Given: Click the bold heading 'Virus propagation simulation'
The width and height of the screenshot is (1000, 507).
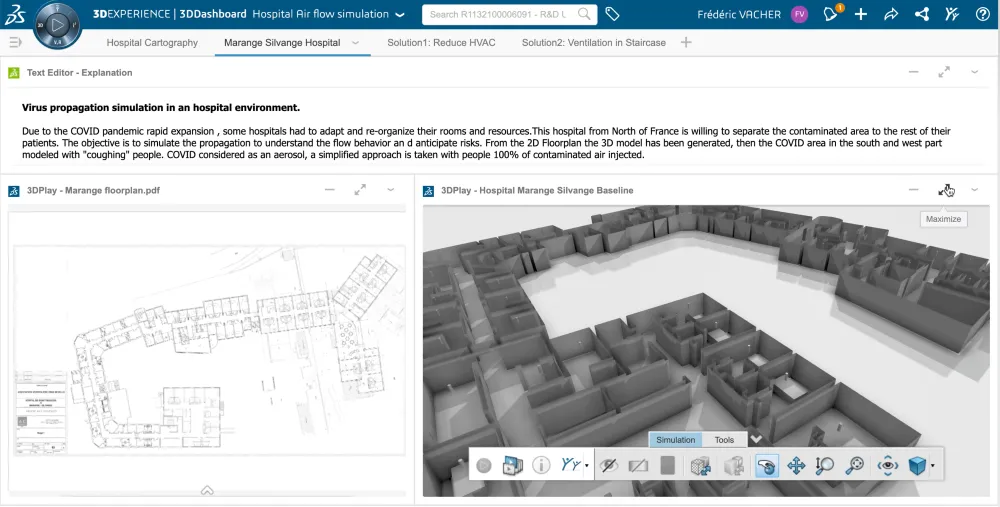Looking at the screenshot, I should point(161,108).
